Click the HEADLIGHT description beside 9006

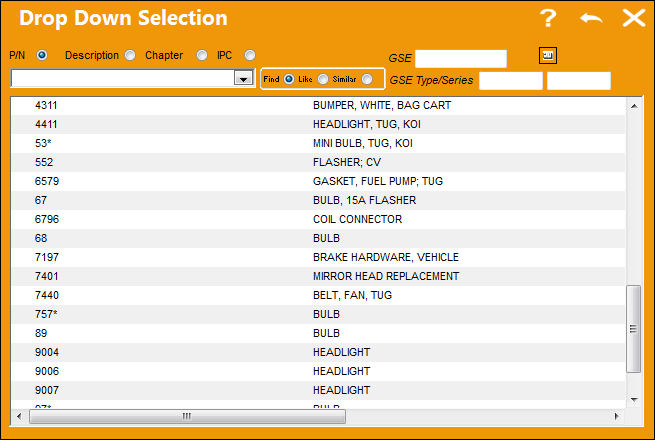pos(341,371)
